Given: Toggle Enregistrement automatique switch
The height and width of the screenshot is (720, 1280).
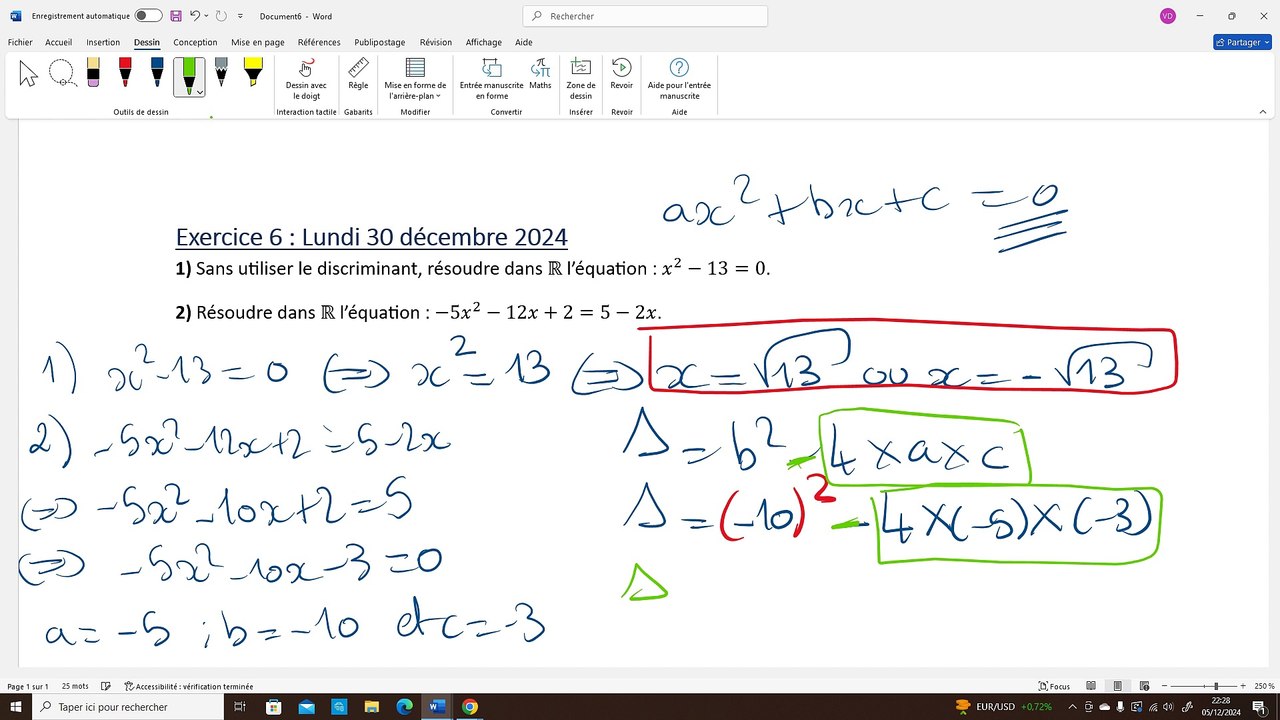Looking at the screenshot, I should [x=148, y=16].
